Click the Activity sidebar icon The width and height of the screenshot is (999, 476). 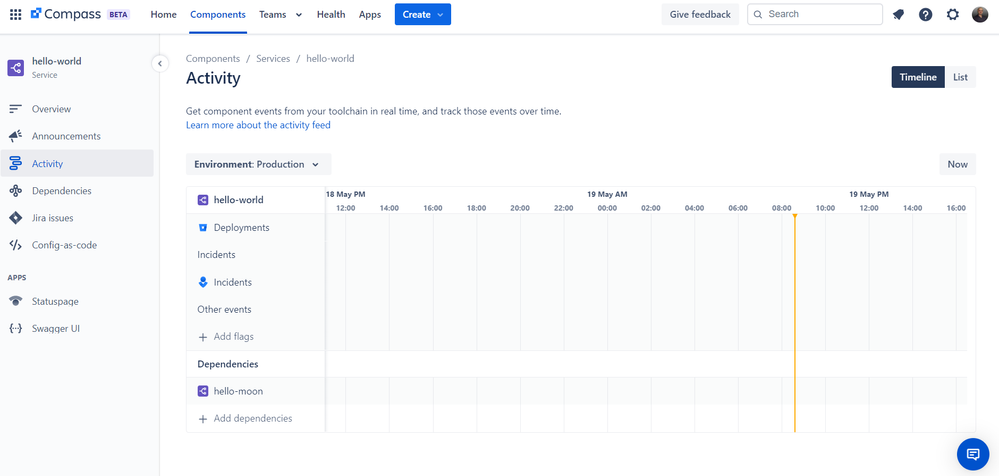pyautogui.click(x=16, y=164)
